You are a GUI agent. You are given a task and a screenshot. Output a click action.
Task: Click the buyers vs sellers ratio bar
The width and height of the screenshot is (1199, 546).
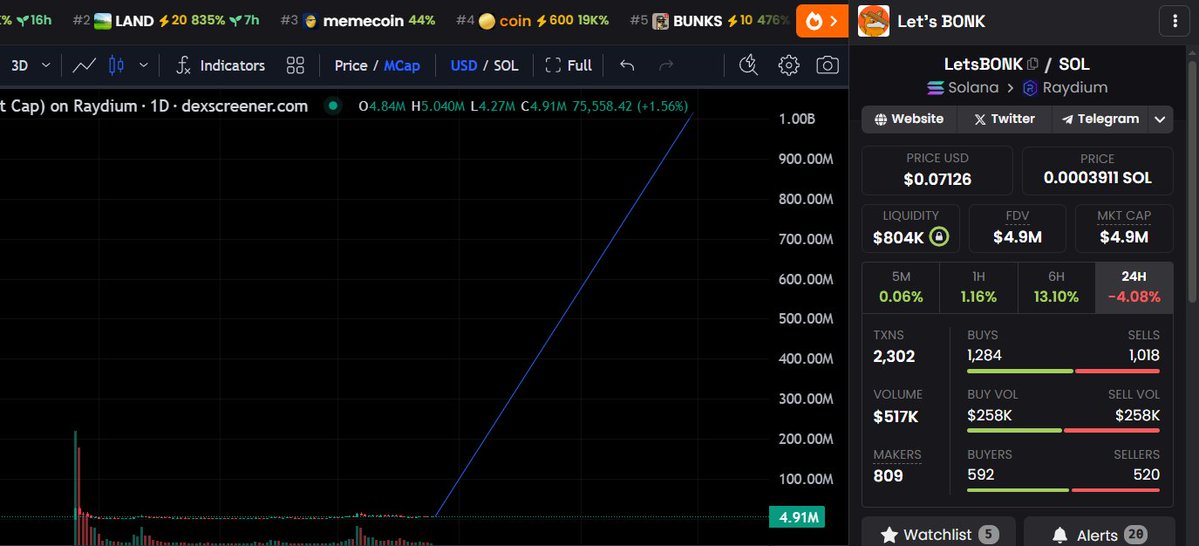(1063, 490)
